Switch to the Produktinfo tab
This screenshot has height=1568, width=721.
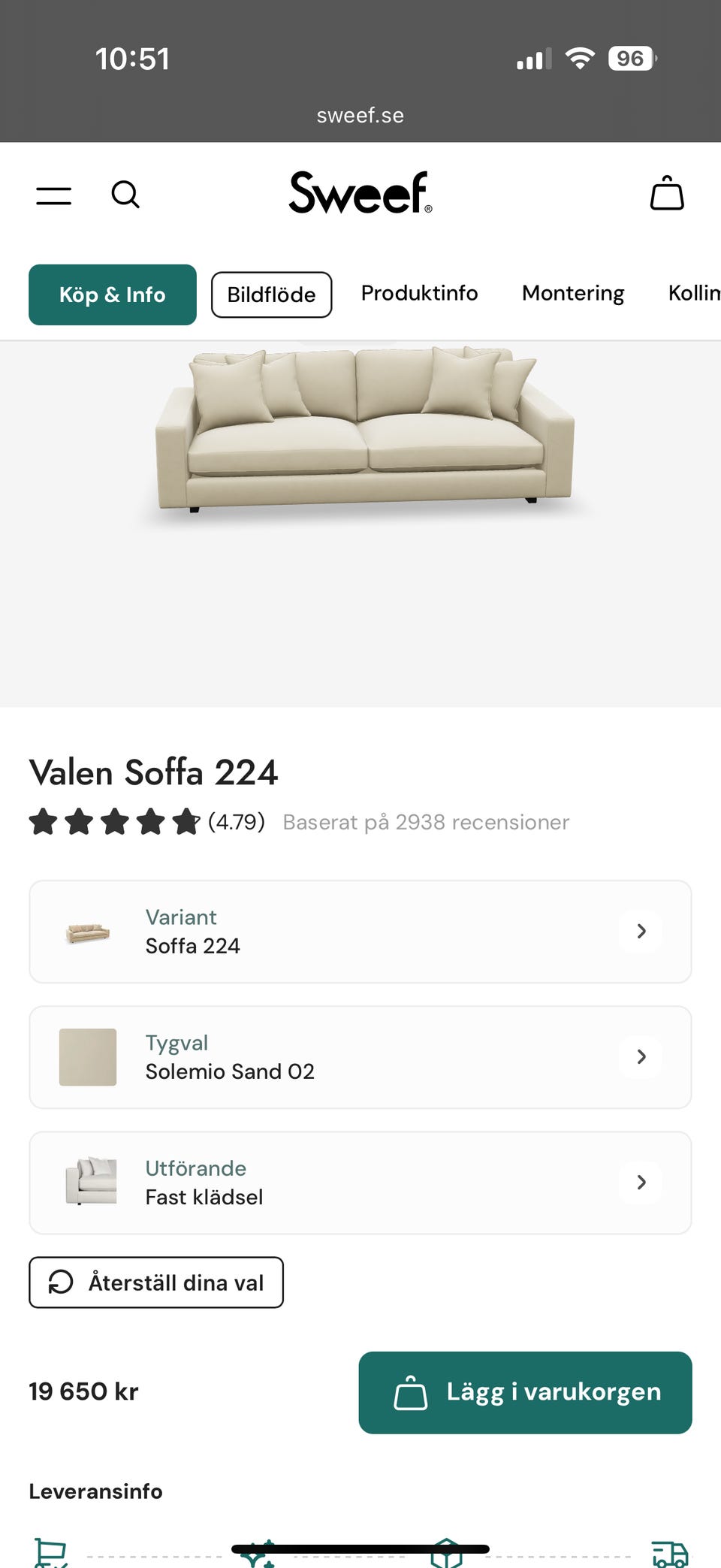click(419, 293)
